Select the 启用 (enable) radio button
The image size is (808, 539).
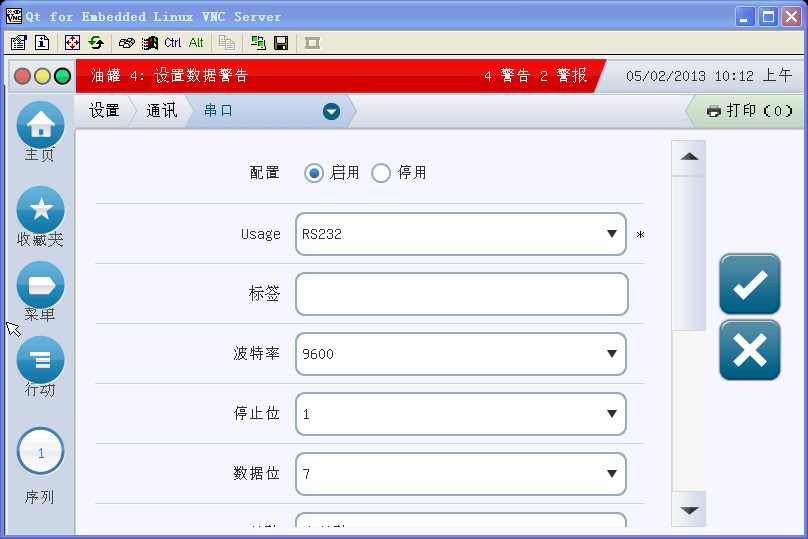point(314,173)
